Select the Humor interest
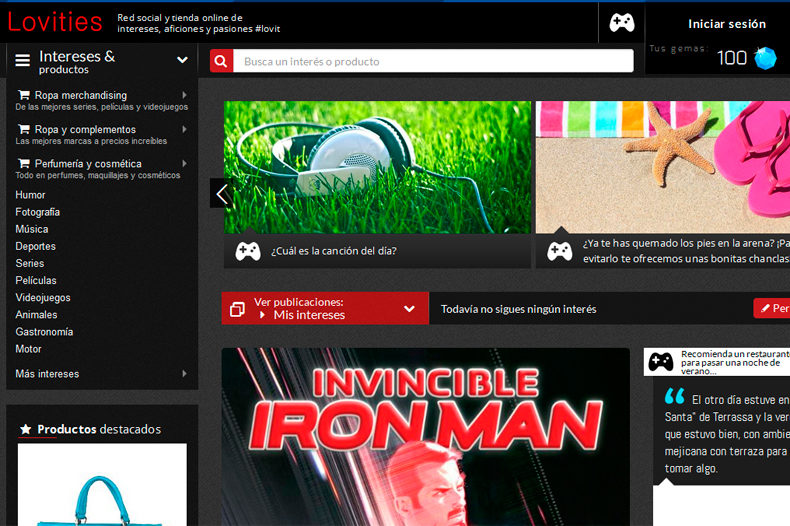The width and height of the screenshot is (790, 526). (30, 195)
